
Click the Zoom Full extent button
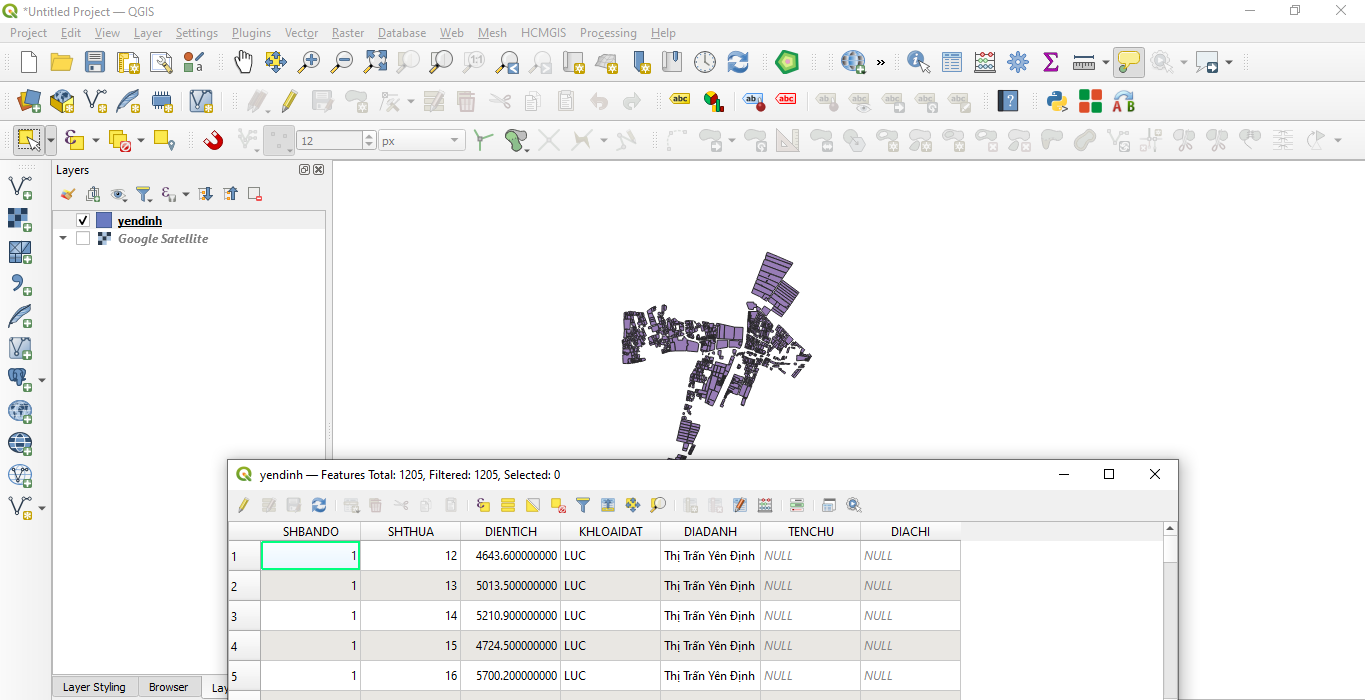(x=375, y=61)
